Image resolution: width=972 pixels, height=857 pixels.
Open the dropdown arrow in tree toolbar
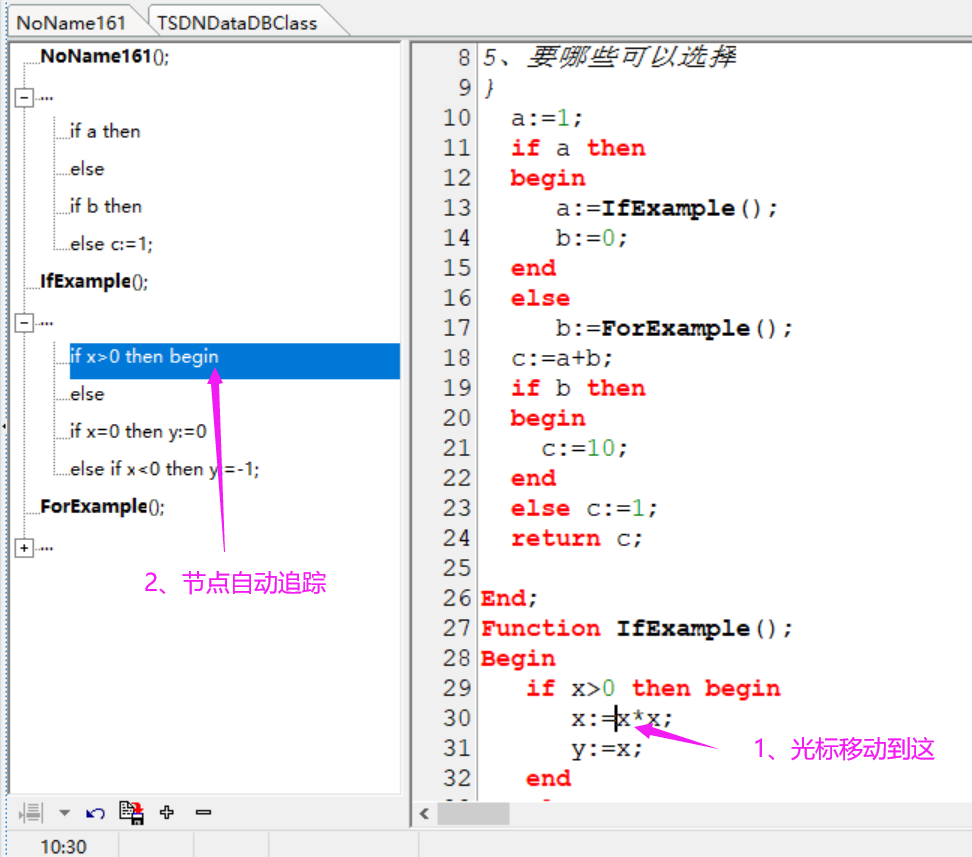coord(64,812)
